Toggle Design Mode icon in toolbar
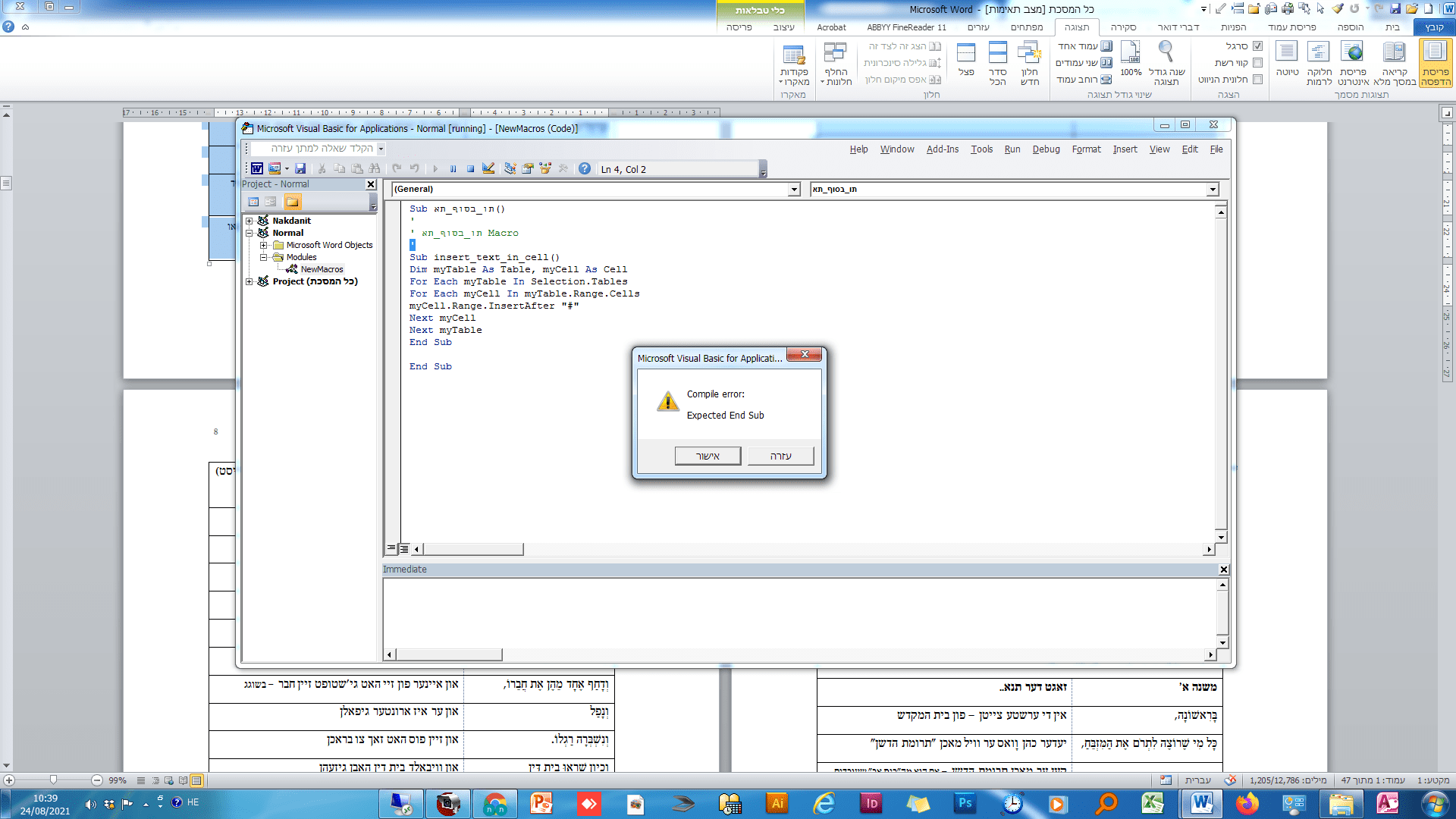The image size is (1456, 819). point(488,168)
